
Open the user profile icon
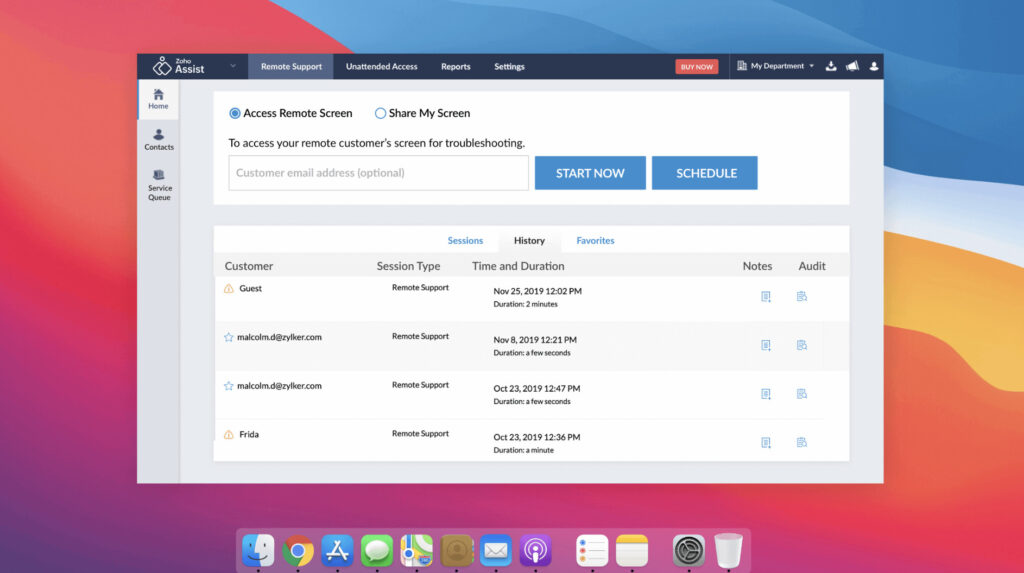[873, 67]
